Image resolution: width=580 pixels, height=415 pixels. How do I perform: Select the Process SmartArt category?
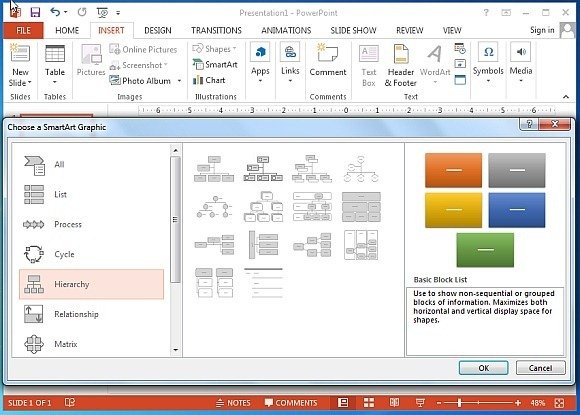tap(91, 224)
